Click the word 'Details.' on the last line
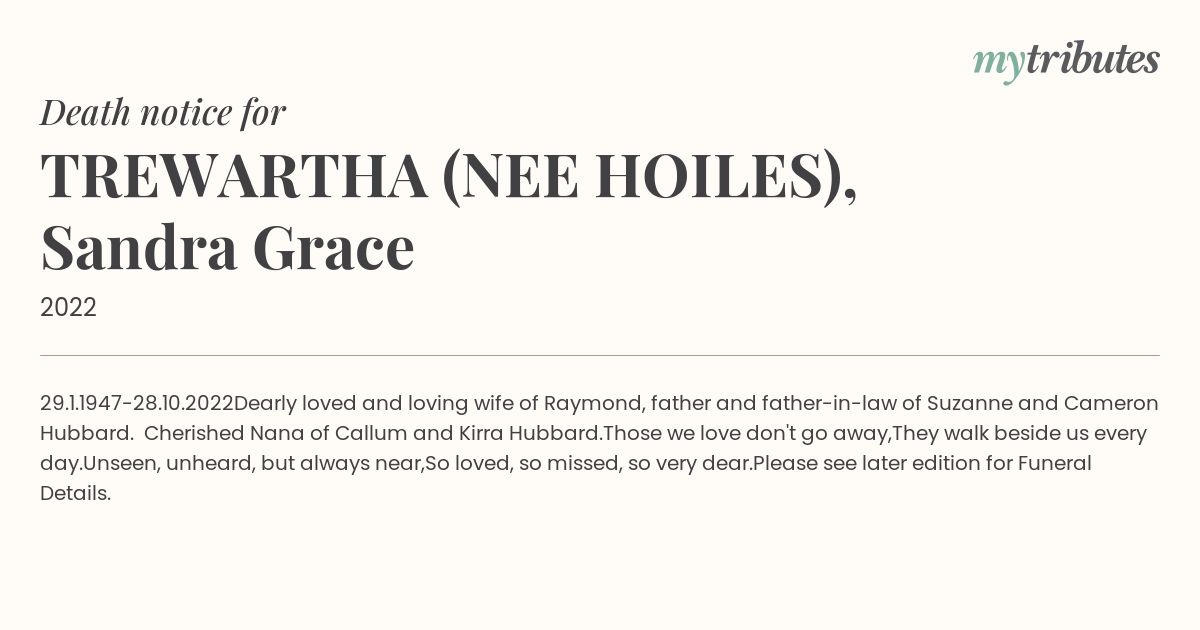1200x630 pixels. click(x=75, y=494)
